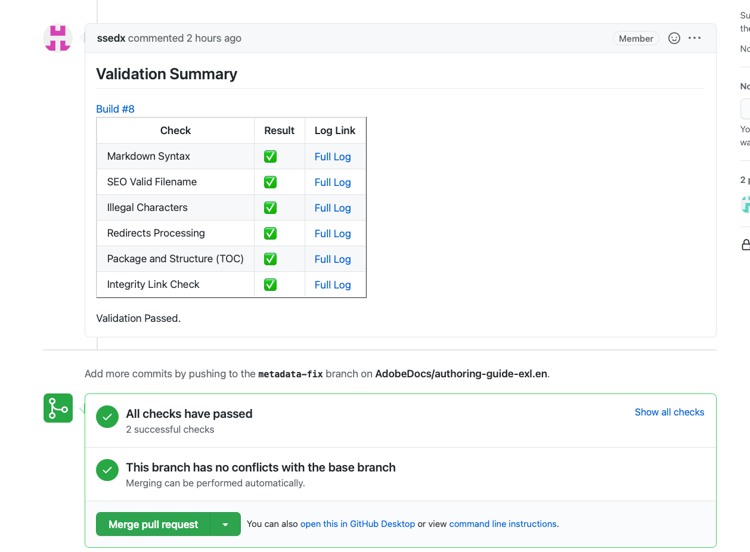Click the no conflicts checkmark icon
The height and width of the screenshot is (552, 750).
[x=107, y=470]
